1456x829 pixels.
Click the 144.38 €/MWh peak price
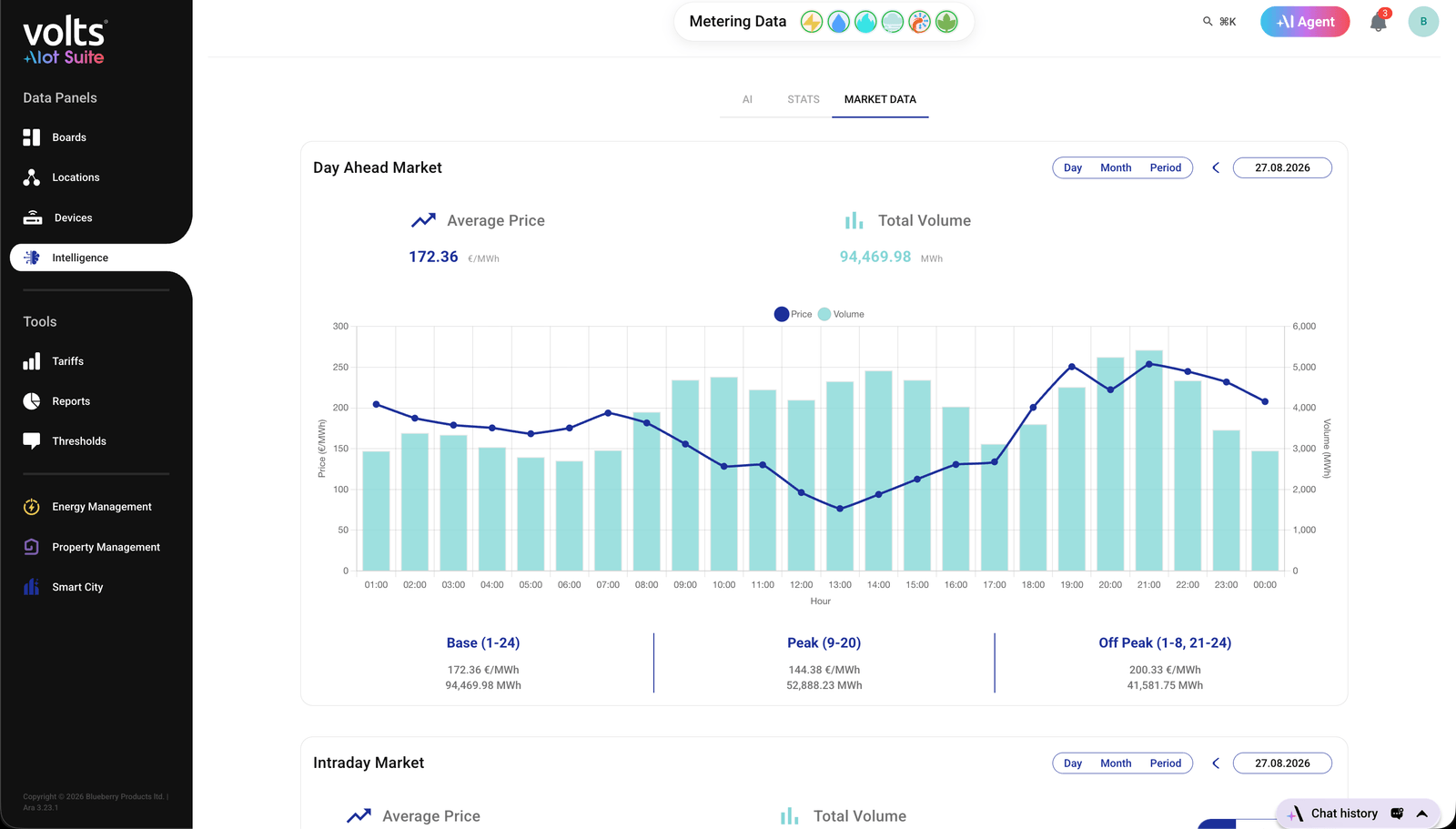pyautogui.click(x=824, y=670)
